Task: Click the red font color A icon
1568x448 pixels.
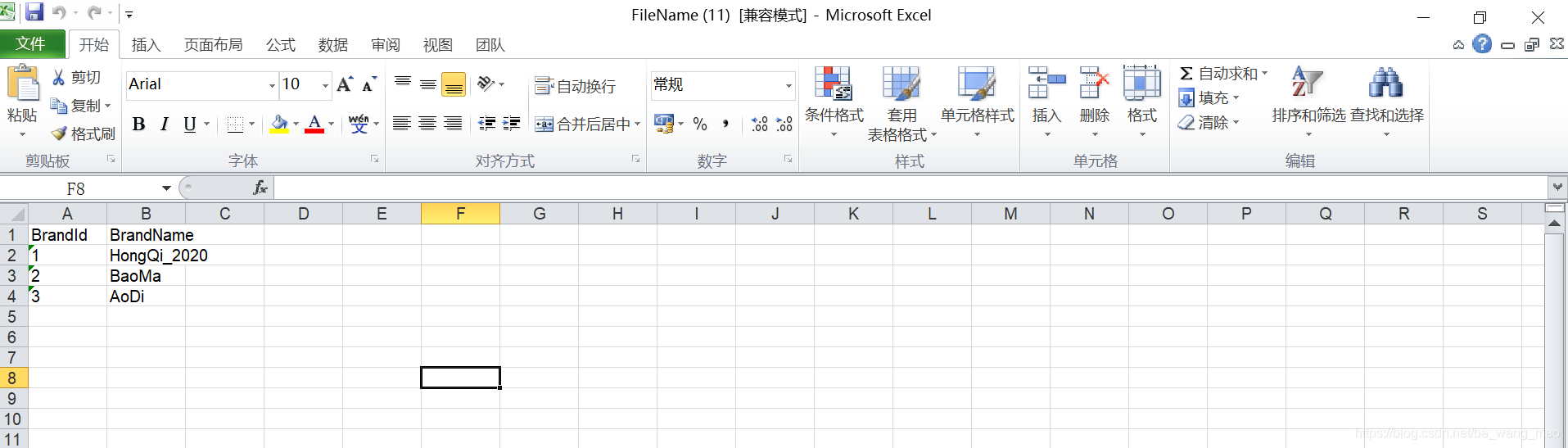Action: coord(314,124)
